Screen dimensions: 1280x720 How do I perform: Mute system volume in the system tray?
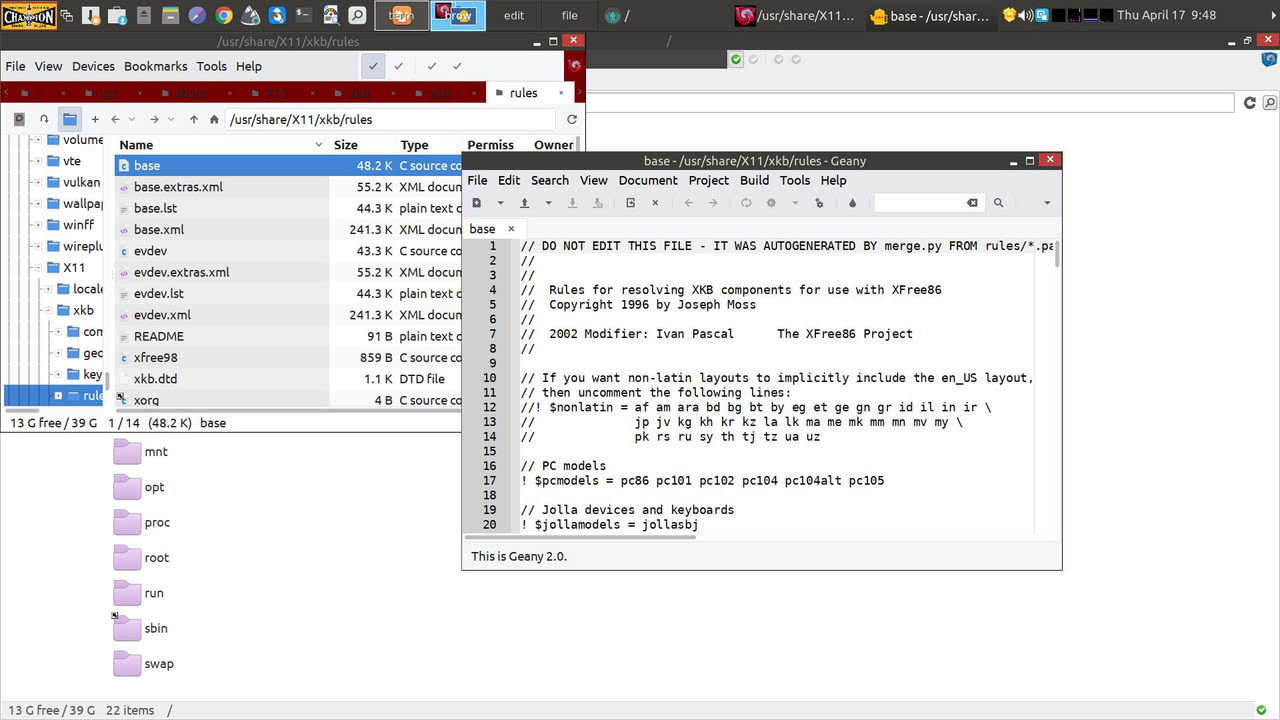[1026, 15]
